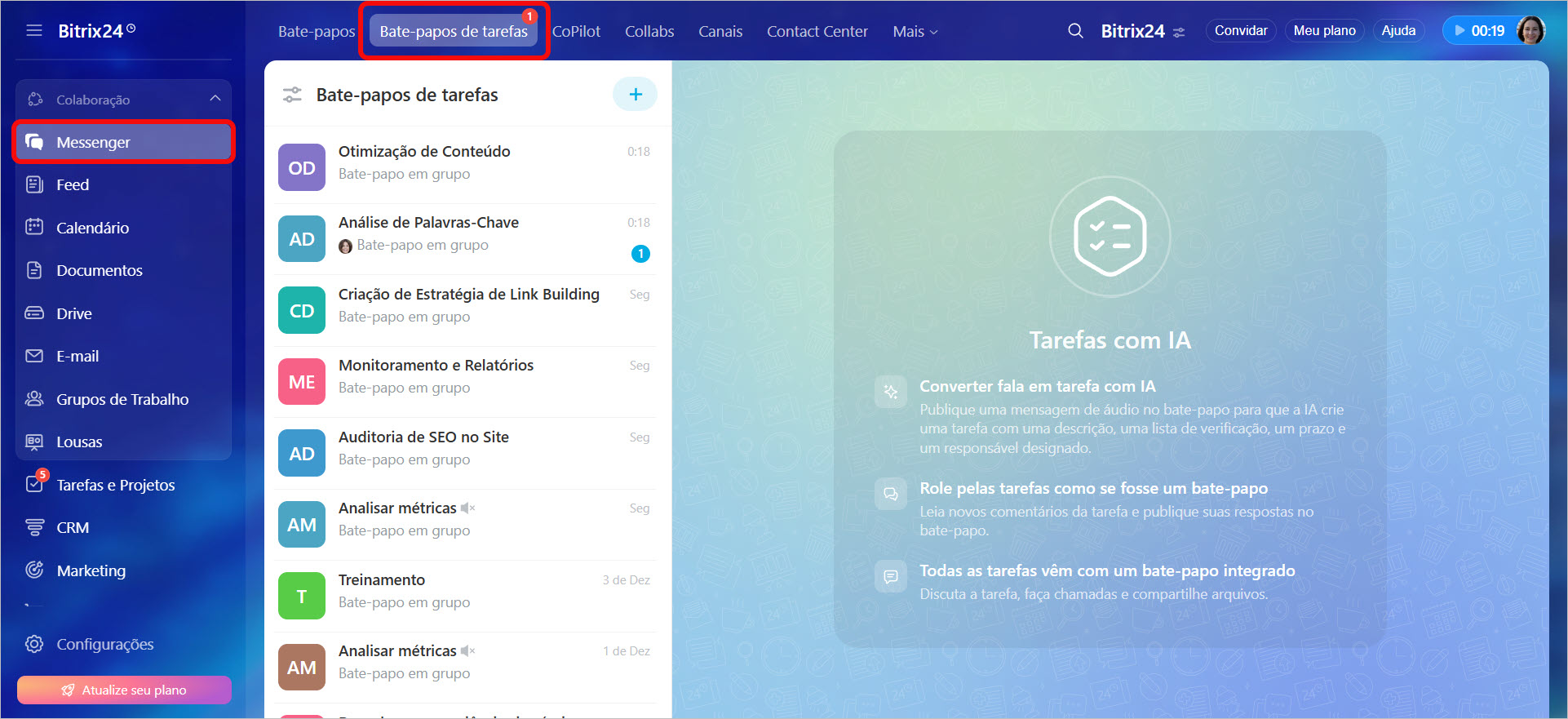Open Lousas whiteboards in sidebar
The width and height of the screenshot is (1568, 719).
pyautogui.click(x=79, y=442)
